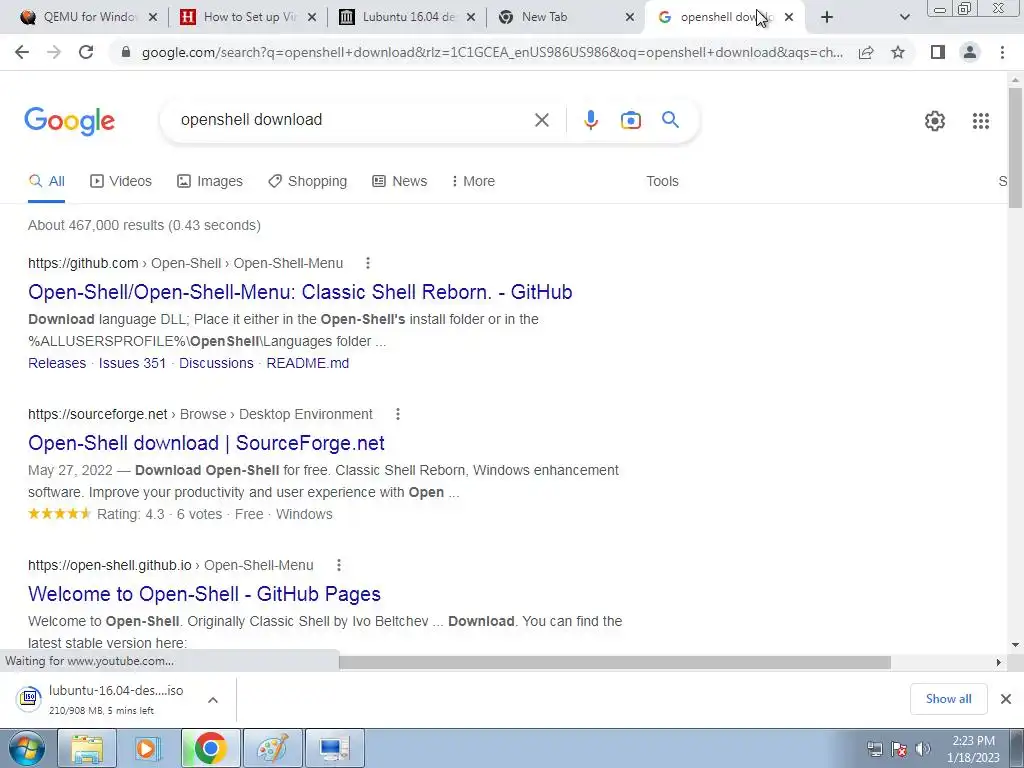Screen dimensions: 1024x768
Task: Launch Windows Media Player from the taskbar
Action: [148, 748]
